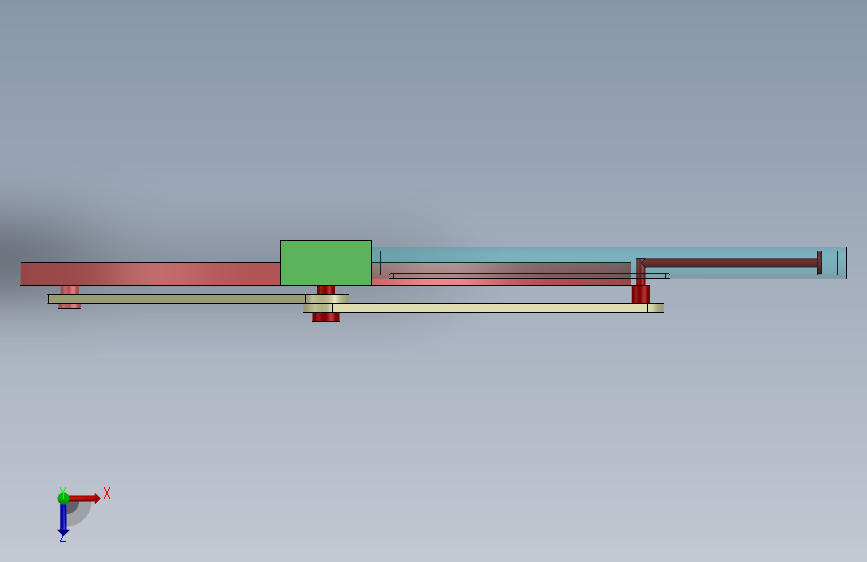The height and width of the screenshot is (562, 867).
Task: Select the dark red pin at the right link end
Action: pyautogui.click(x=641, y=294)
